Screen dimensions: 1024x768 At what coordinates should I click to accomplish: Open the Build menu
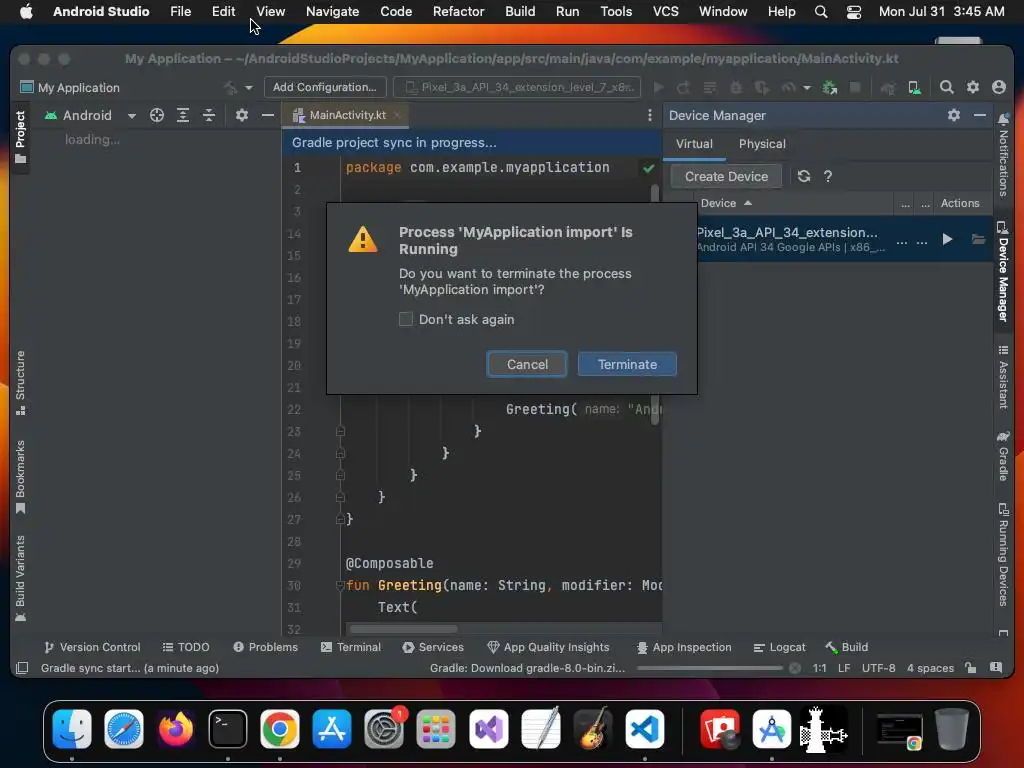[x=520, y=11]
